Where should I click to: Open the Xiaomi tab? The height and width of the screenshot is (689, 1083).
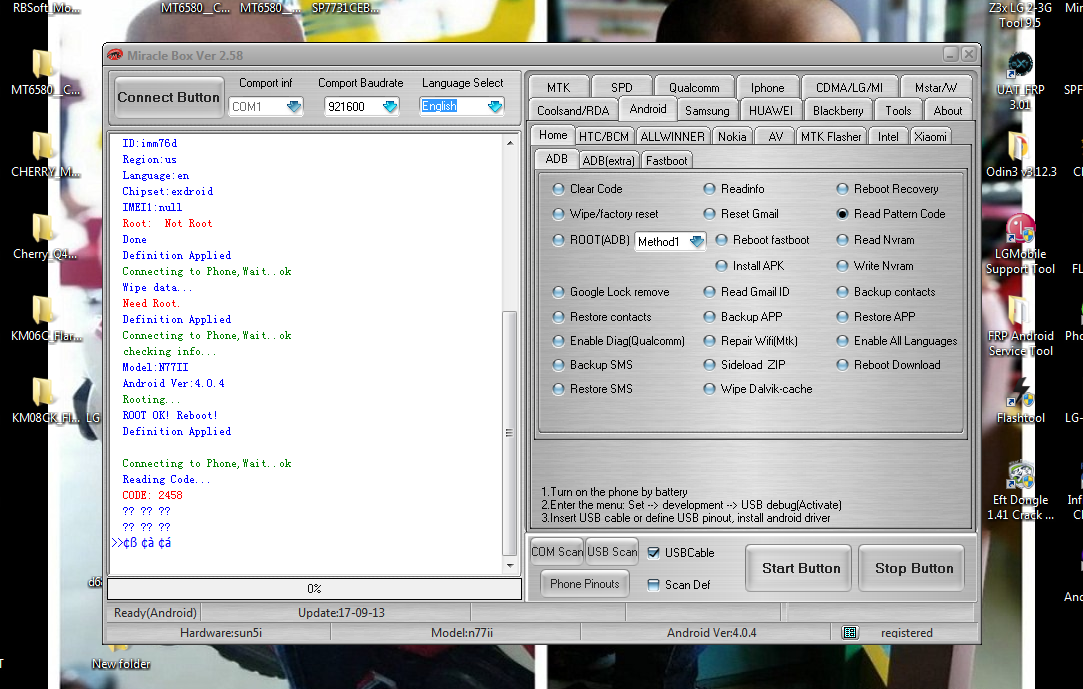(x=930, y=137)
